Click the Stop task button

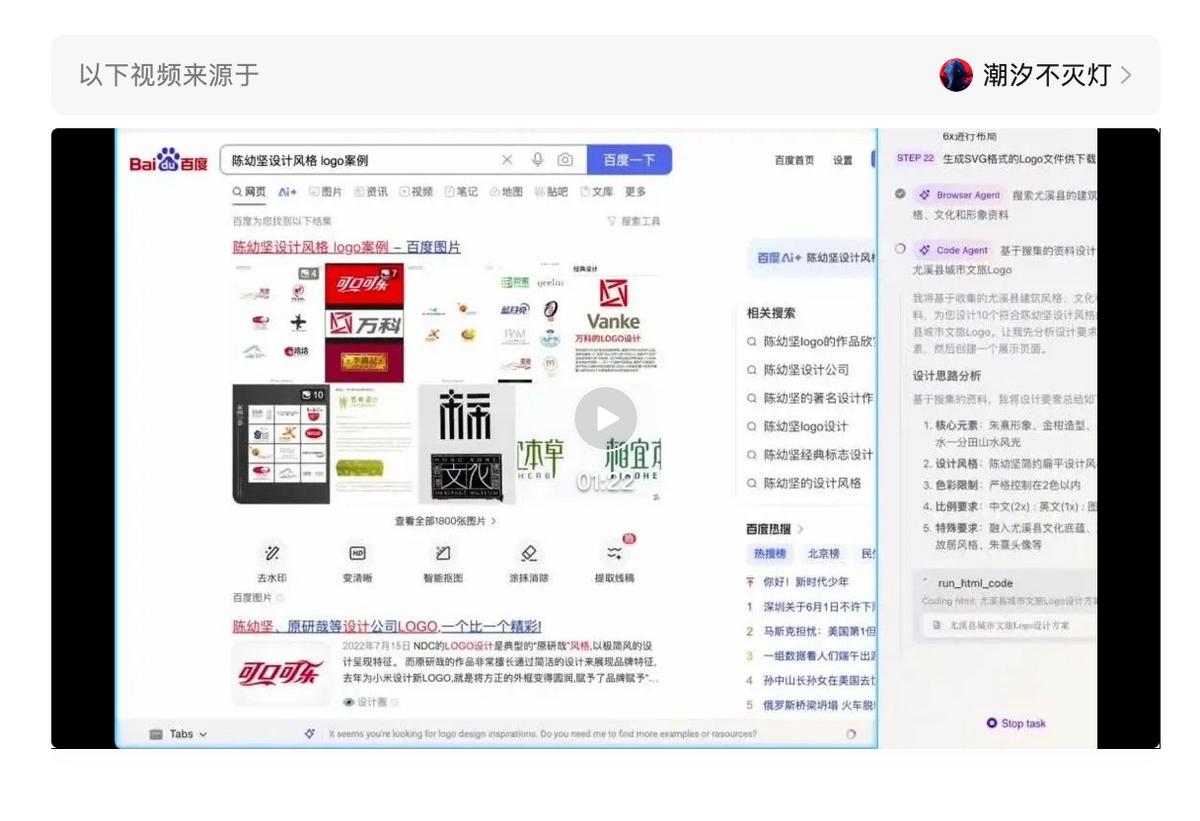pyautogui.click(x=1015, y=723)
